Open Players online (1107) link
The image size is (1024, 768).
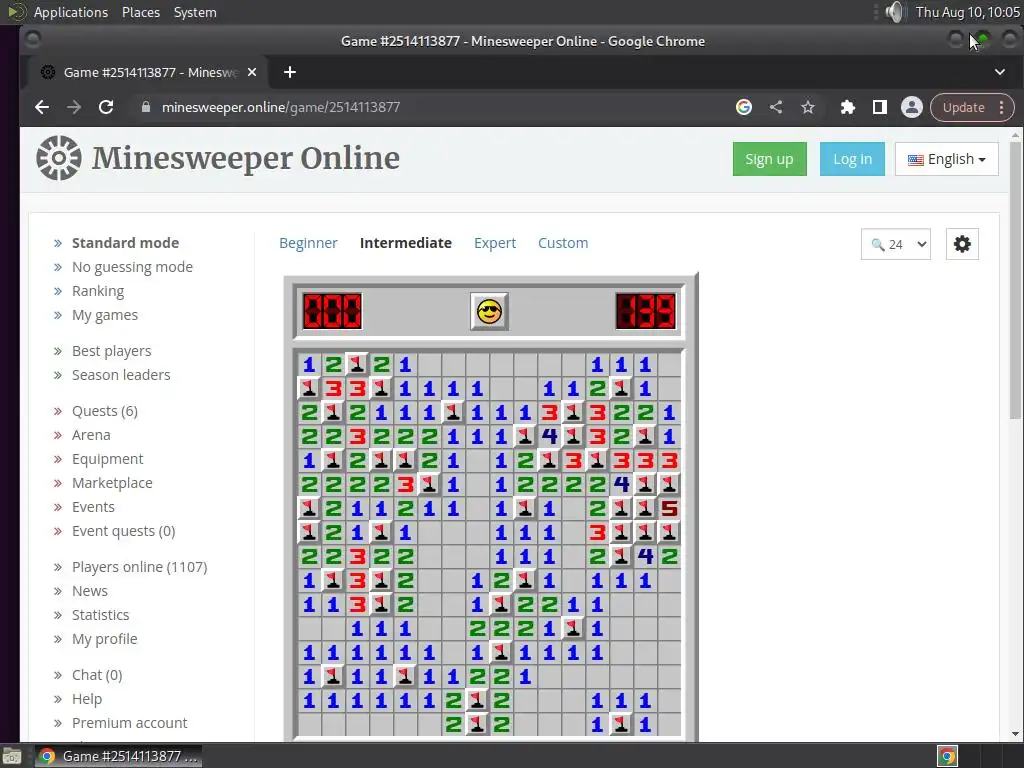(x=139, y=567)
